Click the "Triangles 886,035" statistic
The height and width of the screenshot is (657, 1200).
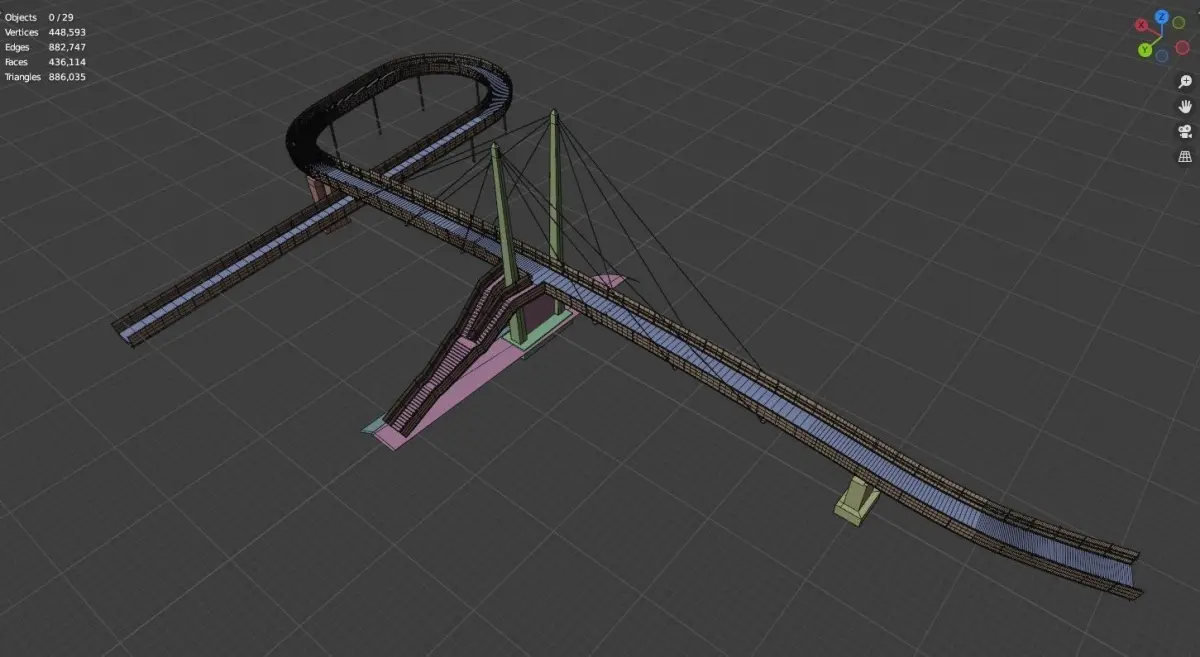pos(44,76)
